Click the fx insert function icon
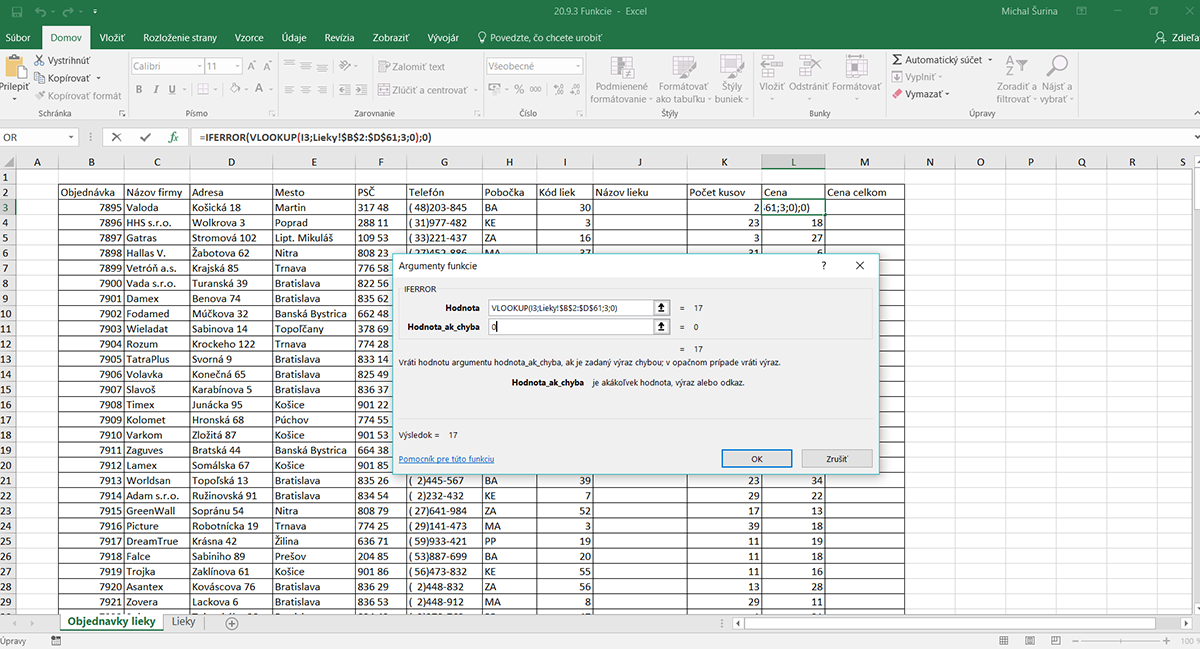1200x649 pixels. (173, 137)
